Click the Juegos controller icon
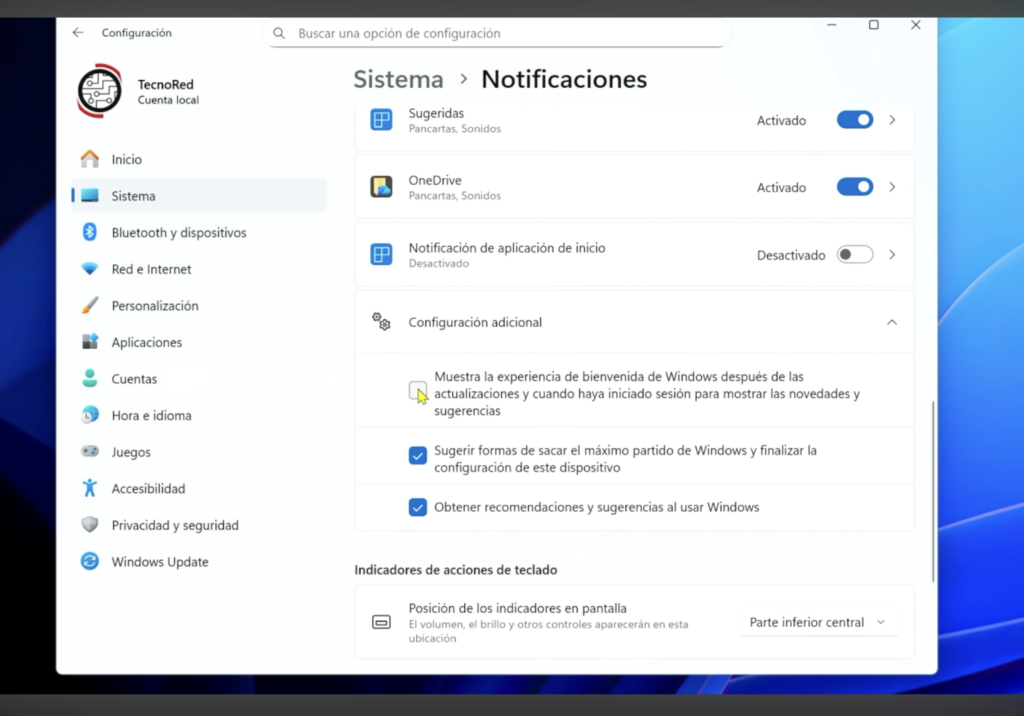 (89, 451)
